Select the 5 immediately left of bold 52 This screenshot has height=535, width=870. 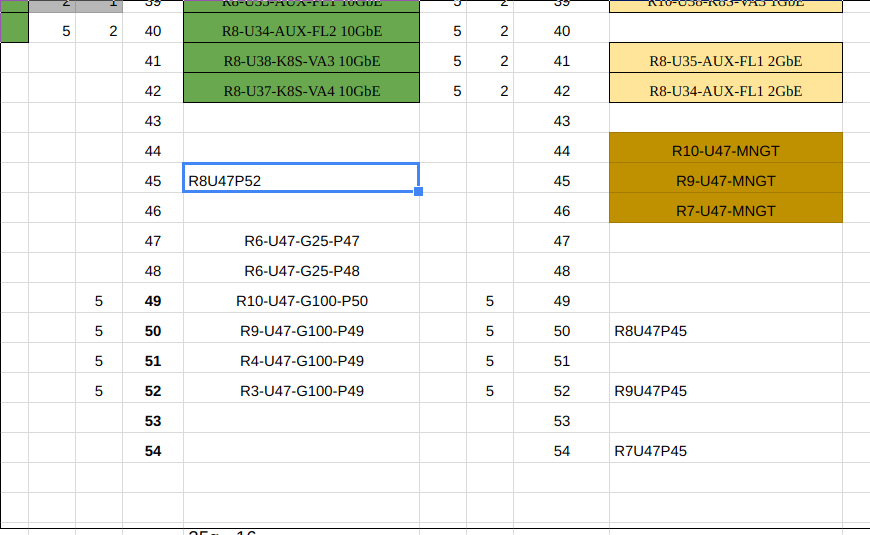tap(99, 391)
